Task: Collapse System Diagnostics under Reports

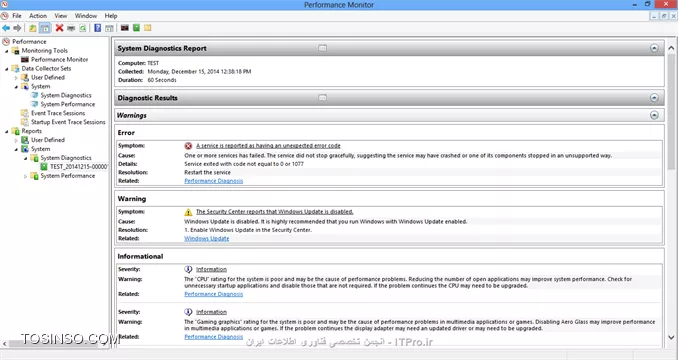Action: (x=26, y=158)
